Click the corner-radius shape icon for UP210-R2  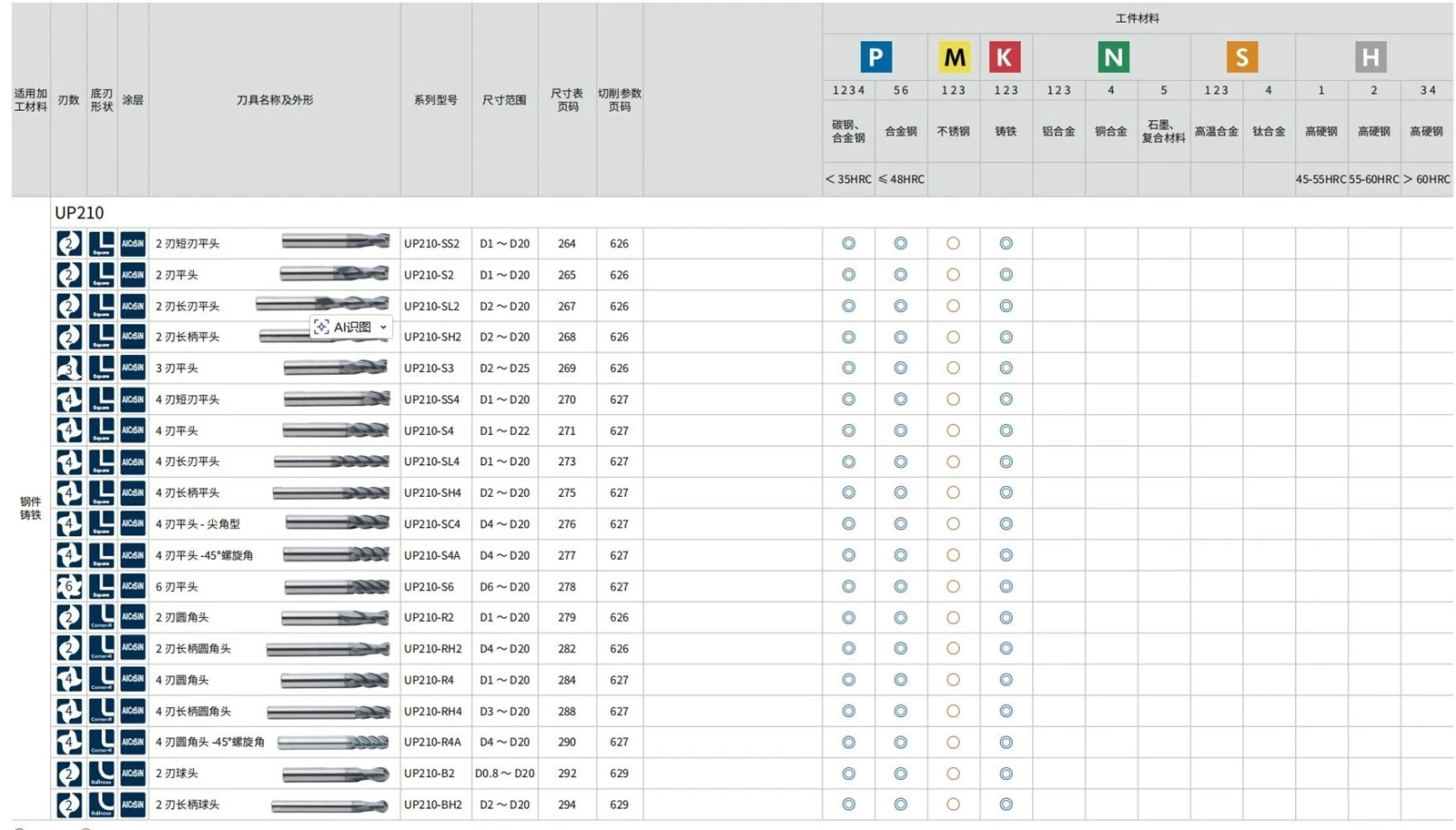click(101, 618)
